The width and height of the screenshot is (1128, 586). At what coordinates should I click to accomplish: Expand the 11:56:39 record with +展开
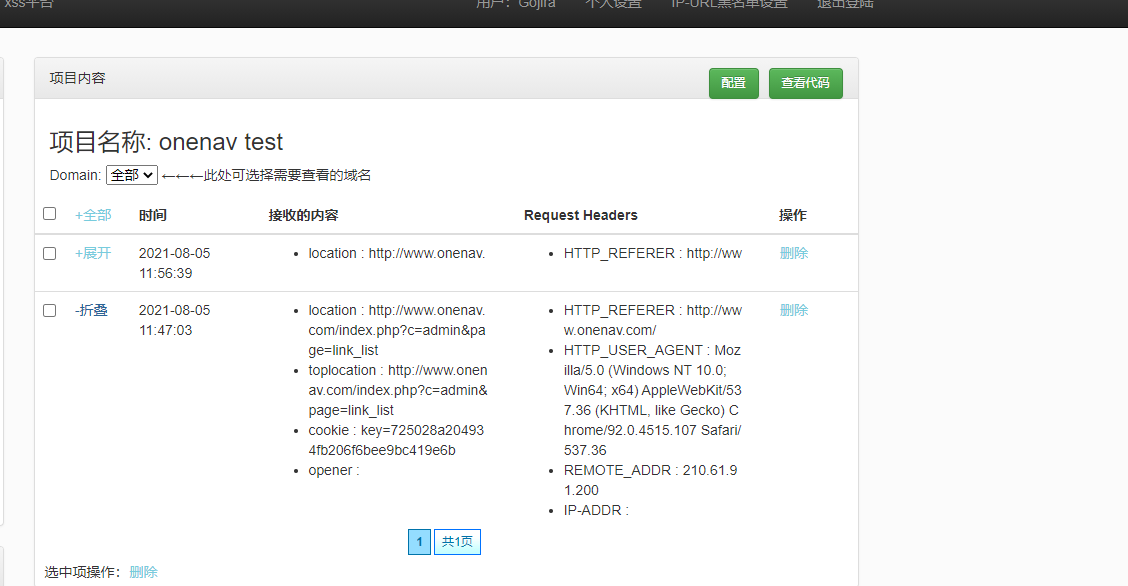tap(93, 253)
